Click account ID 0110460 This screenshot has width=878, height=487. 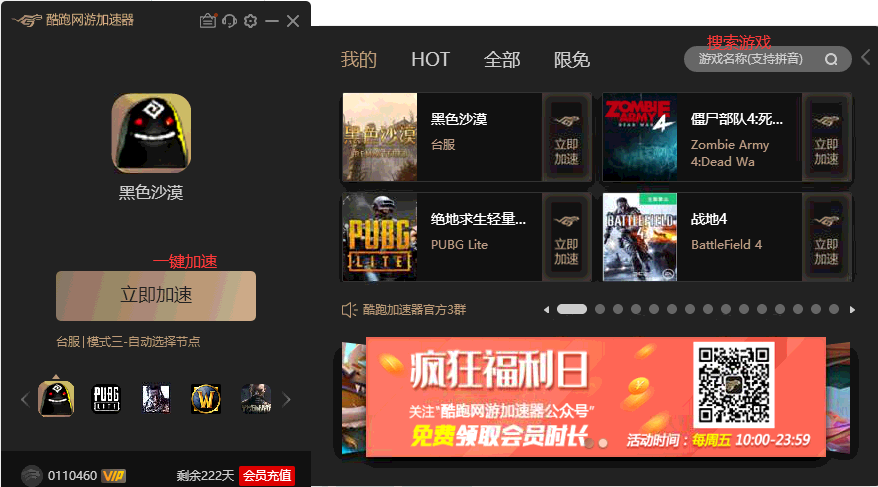tap(72, 476)
